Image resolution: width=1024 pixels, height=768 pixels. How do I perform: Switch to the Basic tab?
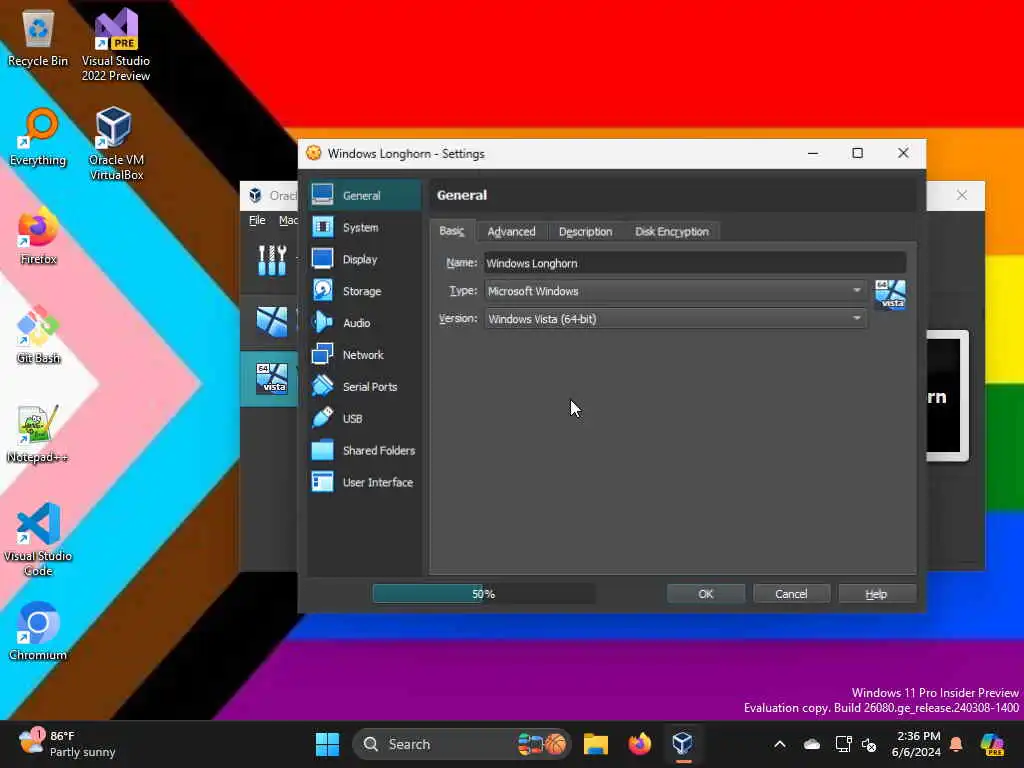[452, 231]
